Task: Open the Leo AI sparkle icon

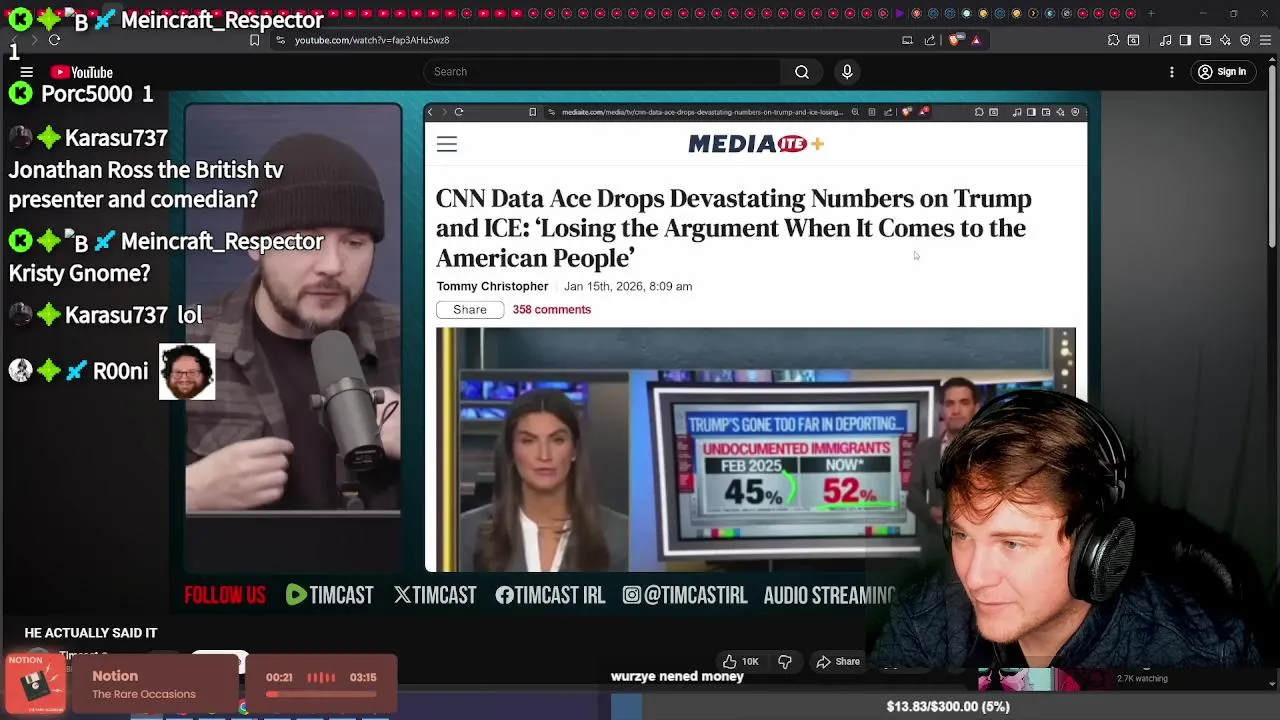Action: [x=1225, y=40]
